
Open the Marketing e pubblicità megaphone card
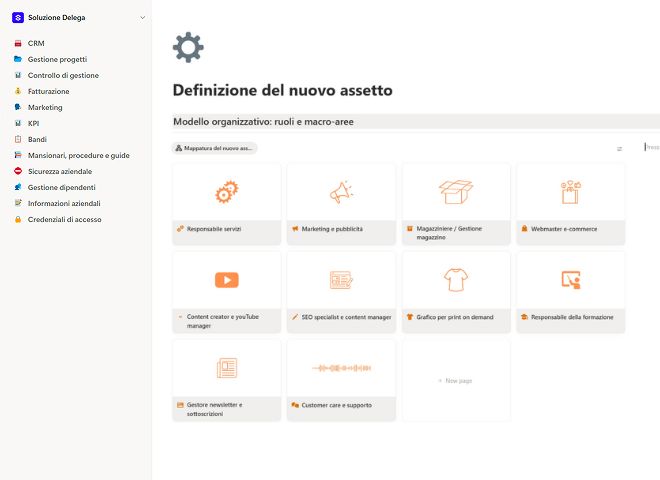point(341,192)
